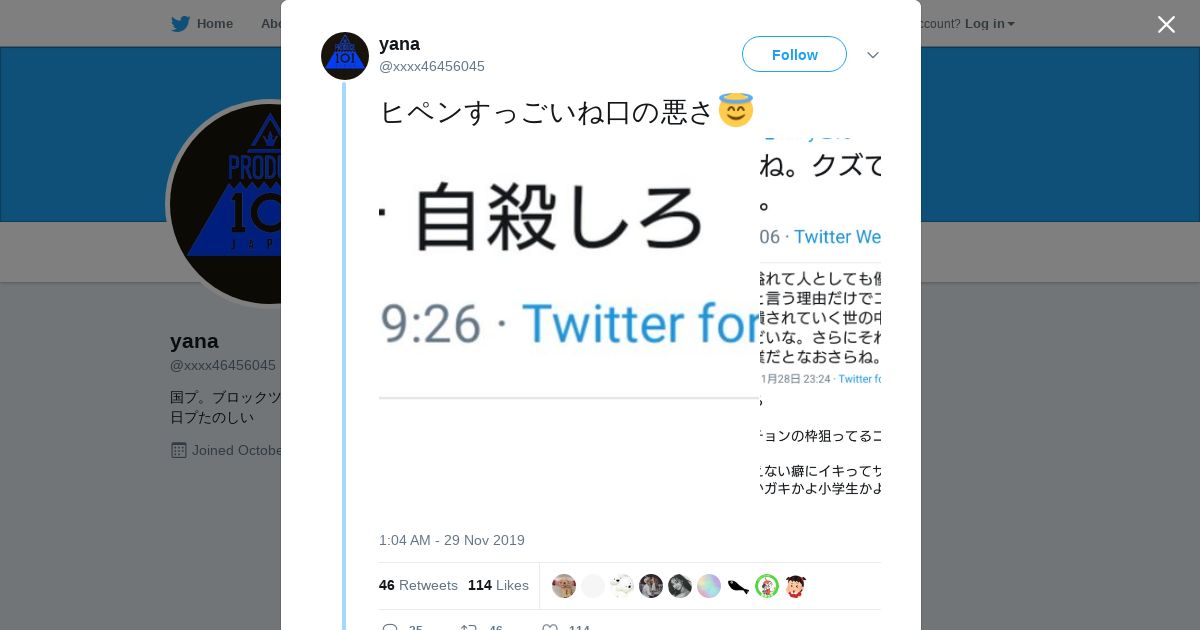The image size is (1200, 630).
Task: Open the first liker's avatar
Action: (x=564, y=586)
